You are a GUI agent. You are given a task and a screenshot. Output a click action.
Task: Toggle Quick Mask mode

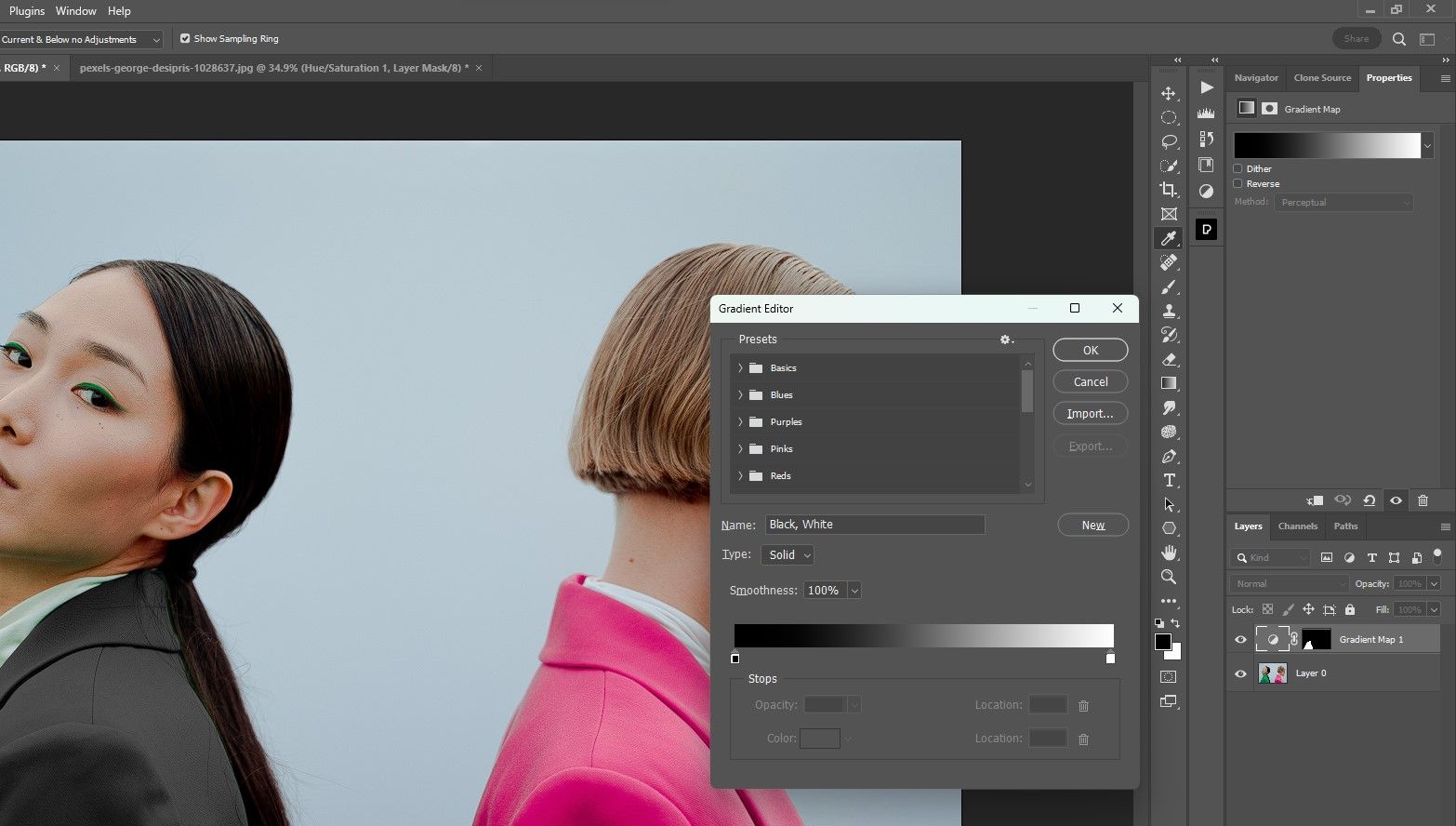click(x=1169, y=677)
